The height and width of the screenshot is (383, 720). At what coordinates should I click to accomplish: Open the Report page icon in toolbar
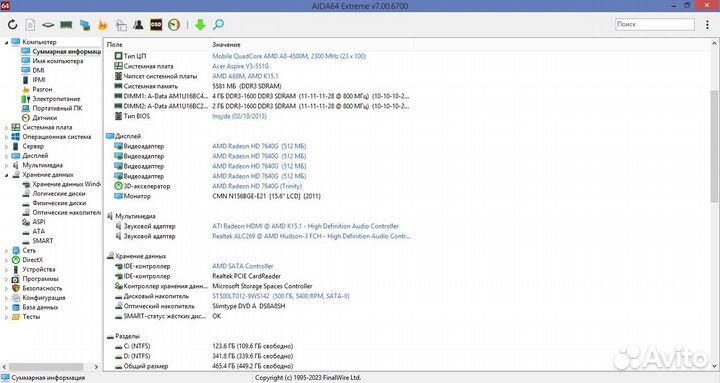coord(30,25)
